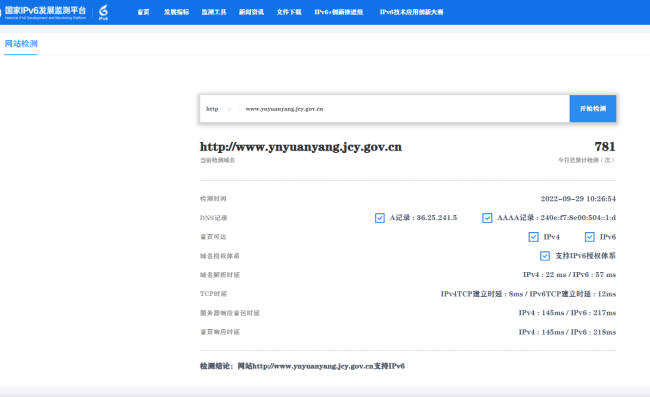Toggle the IPv6 首页可达 checkbox
This screenshot has width=650, height=397.
[589, 237]
